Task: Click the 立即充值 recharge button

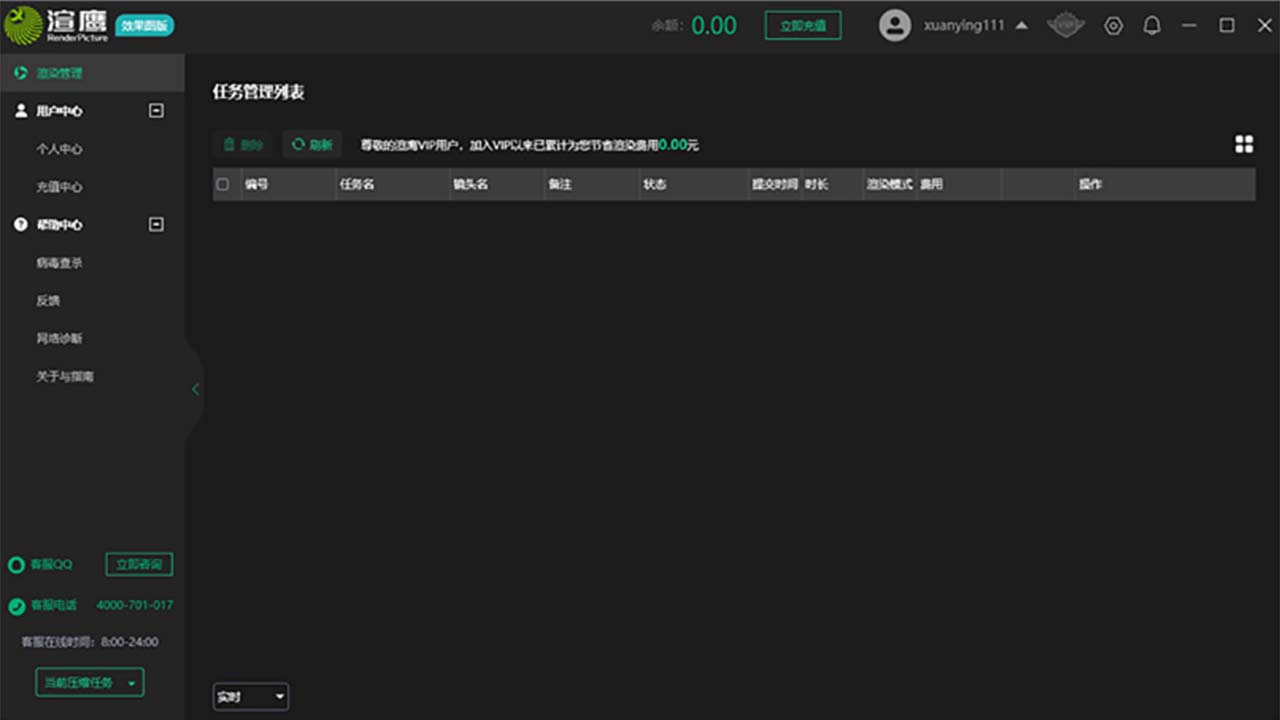Action: click(802, 26)
